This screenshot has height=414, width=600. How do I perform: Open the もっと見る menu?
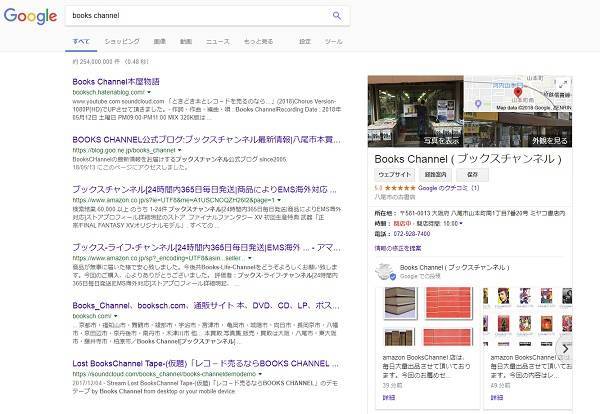(259, 42)
